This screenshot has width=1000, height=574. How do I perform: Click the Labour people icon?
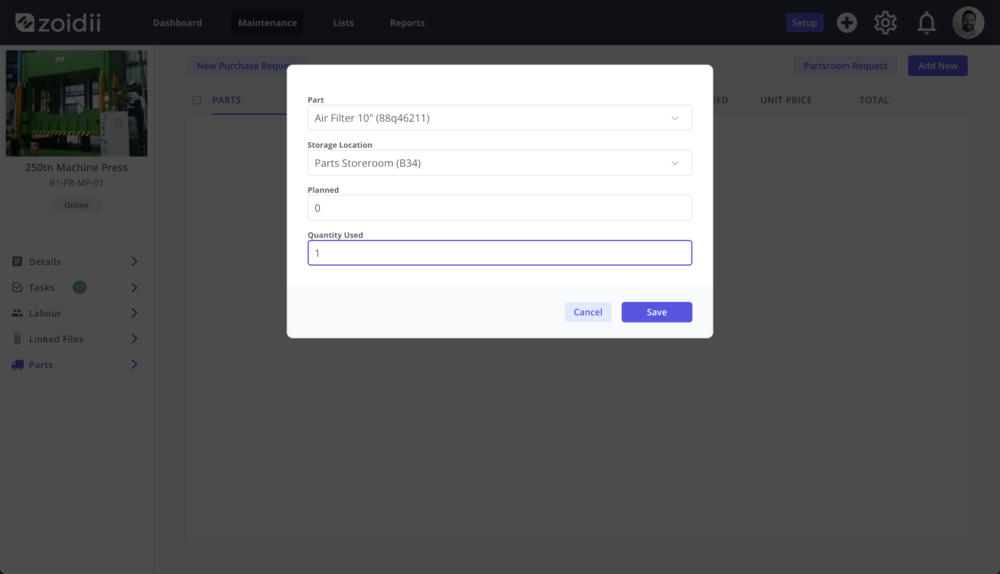coord(17,313)
